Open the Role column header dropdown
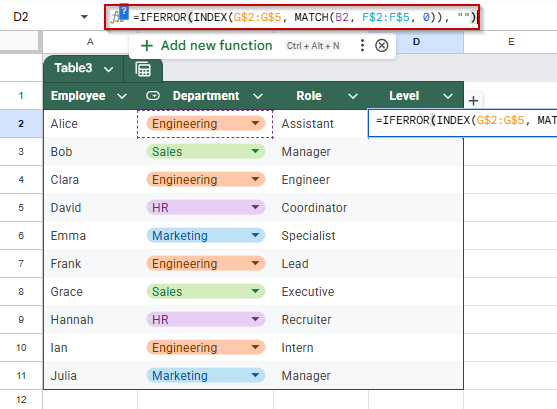The image size is (557, 409). 352,96
